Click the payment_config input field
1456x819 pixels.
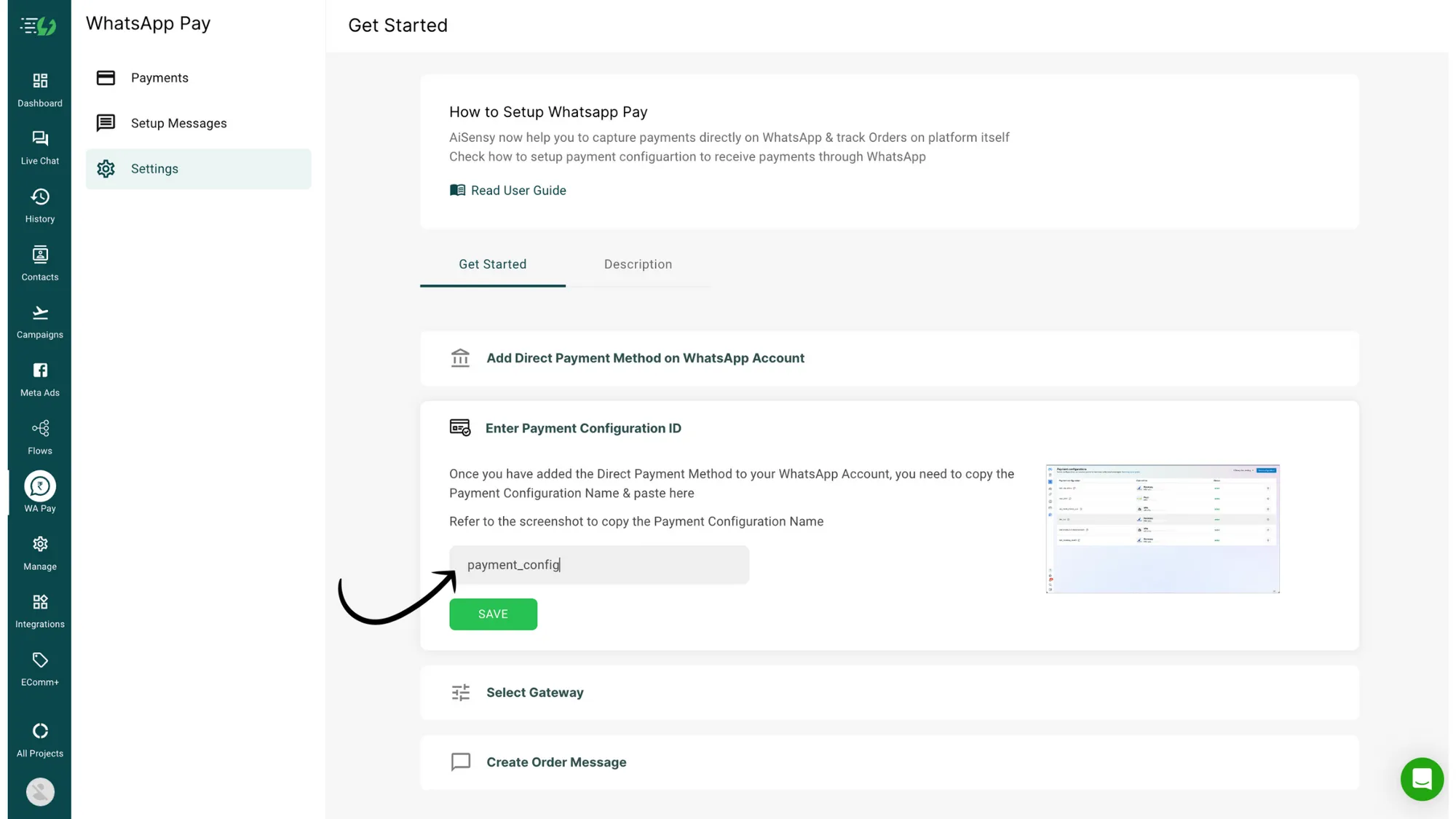pos(598,565)
